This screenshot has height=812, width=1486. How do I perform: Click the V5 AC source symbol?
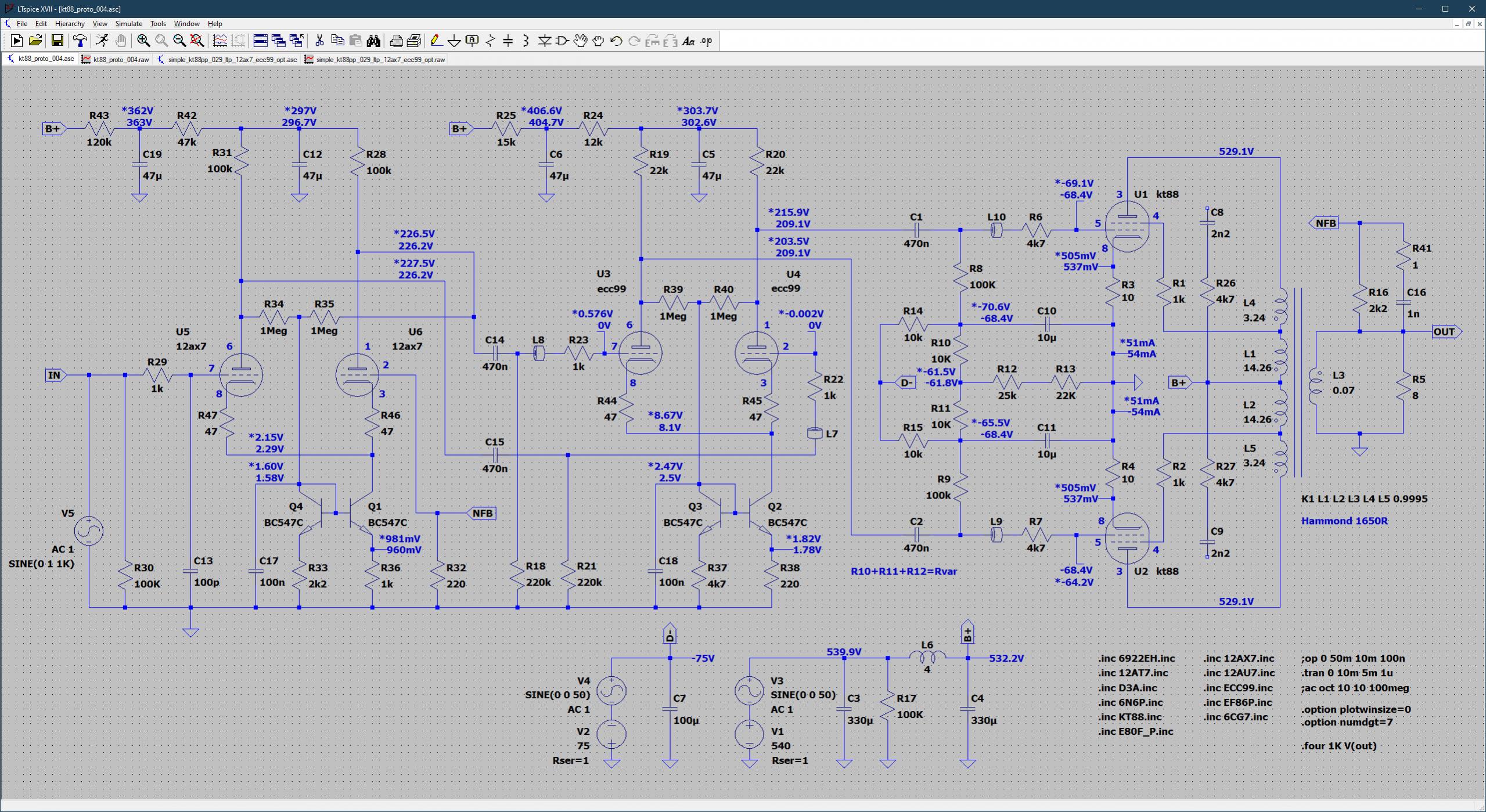89,530
